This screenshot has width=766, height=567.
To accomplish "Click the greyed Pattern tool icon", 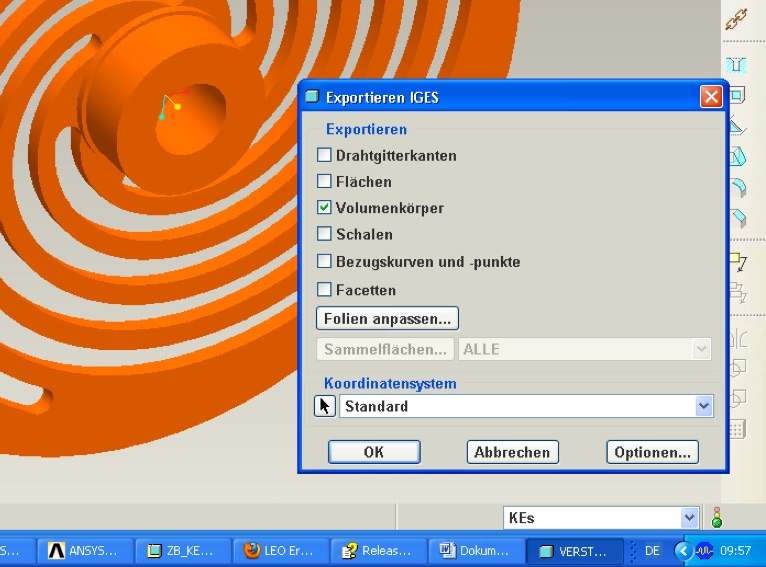I will click(738, 429).
